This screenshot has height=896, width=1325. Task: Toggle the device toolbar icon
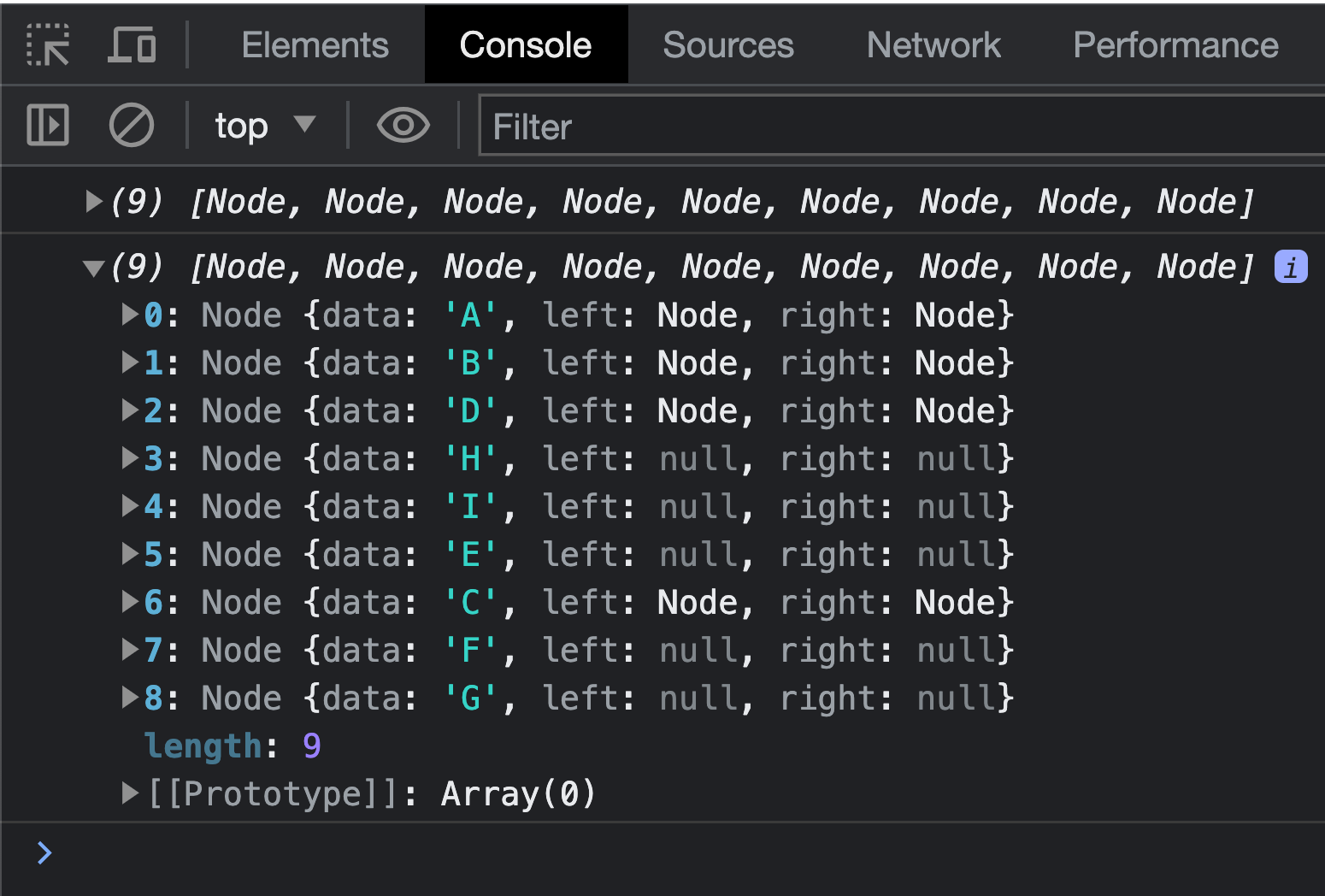132,44
